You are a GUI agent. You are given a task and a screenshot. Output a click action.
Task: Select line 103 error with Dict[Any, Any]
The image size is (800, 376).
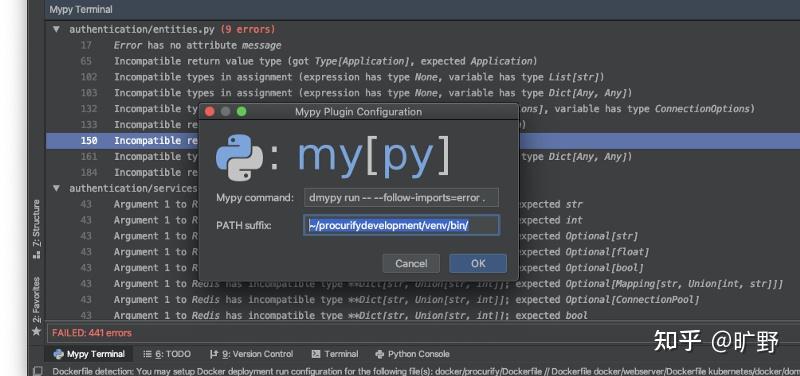(x=423, y=93)
